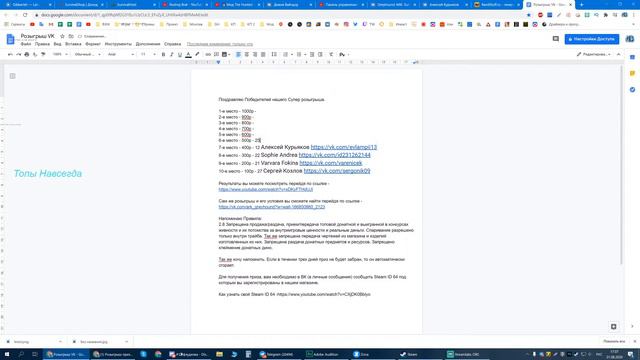Show the document outline icon

coord(13,76)
